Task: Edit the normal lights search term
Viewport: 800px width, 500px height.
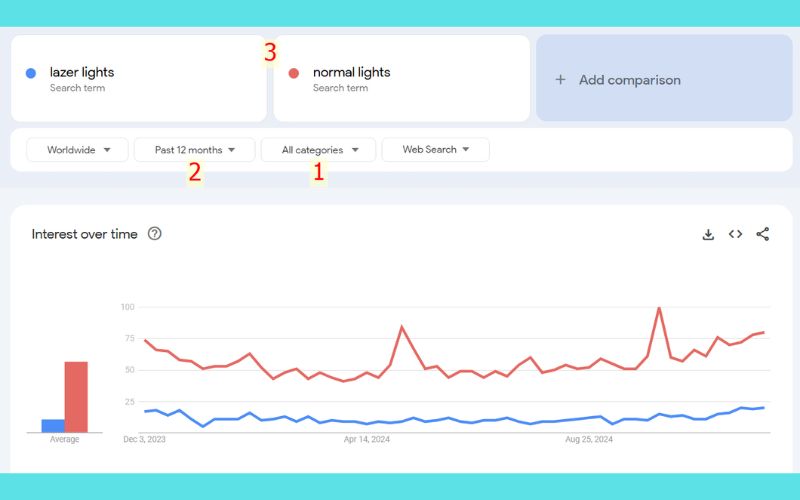Action: pos(351,72)
